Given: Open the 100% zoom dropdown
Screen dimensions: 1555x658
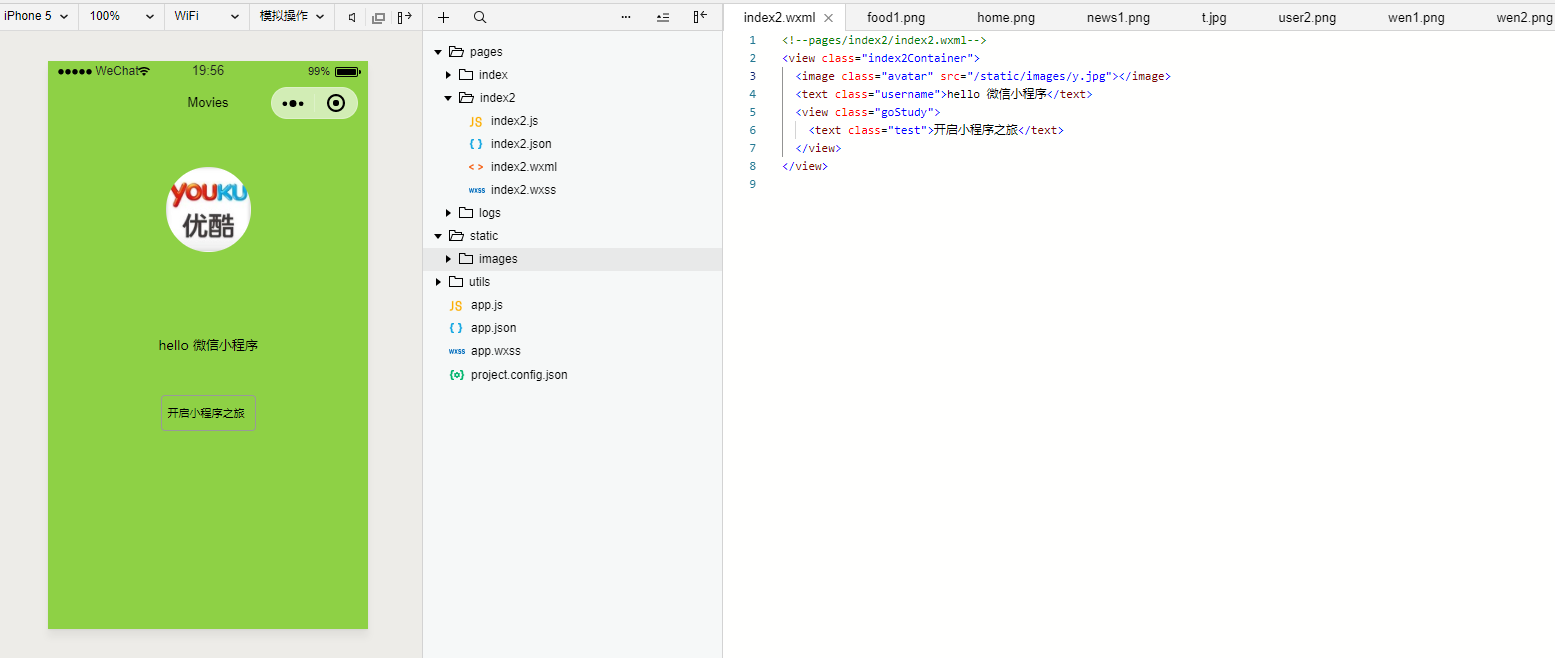Looking at the screenshot, I should [122, 16].
